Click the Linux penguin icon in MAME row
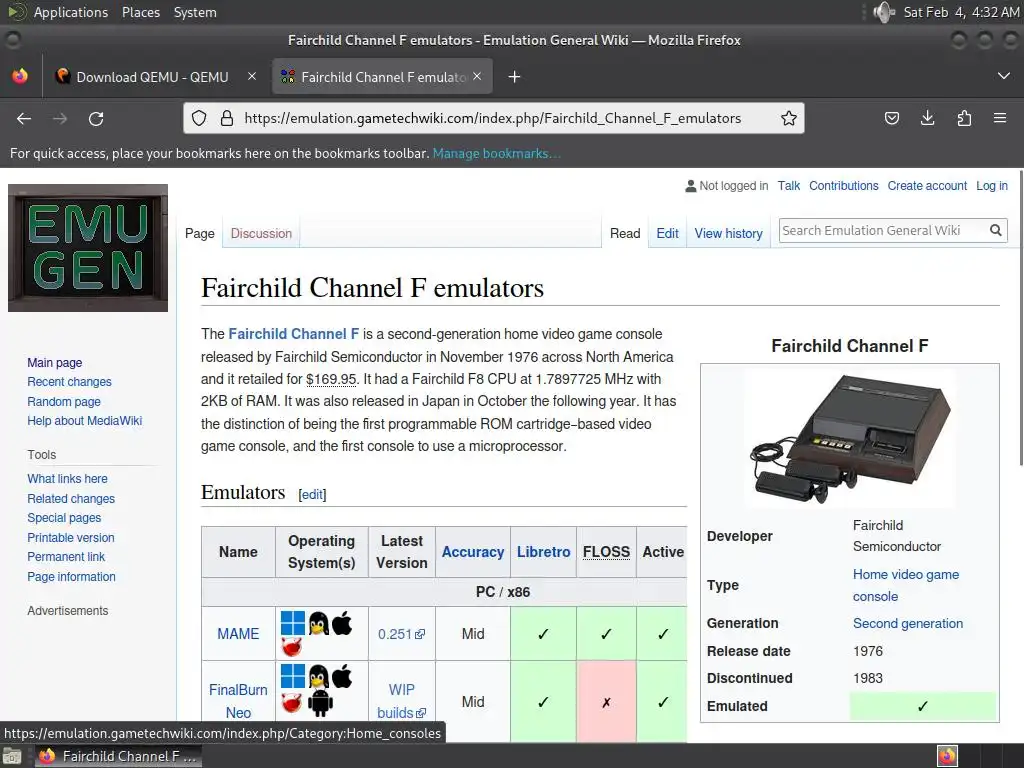 click(319, 623)
